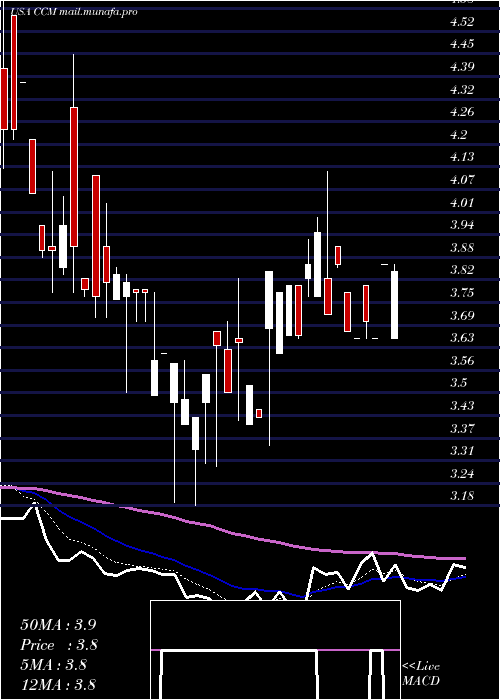Click the 3.31 price axis label
Viewport: 500px width, 700px height.
(x=462, y=451)
